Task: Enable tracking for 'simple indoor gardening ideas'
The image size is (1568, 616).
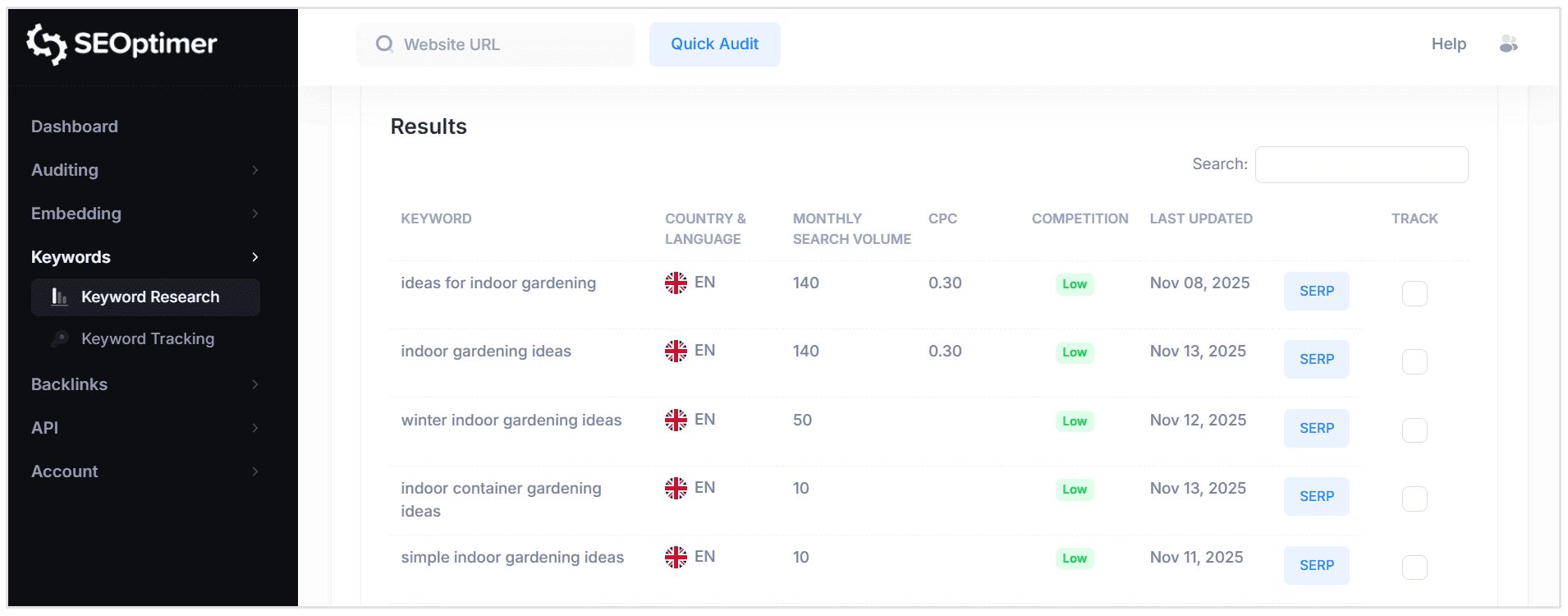Action: (1414, 567)
